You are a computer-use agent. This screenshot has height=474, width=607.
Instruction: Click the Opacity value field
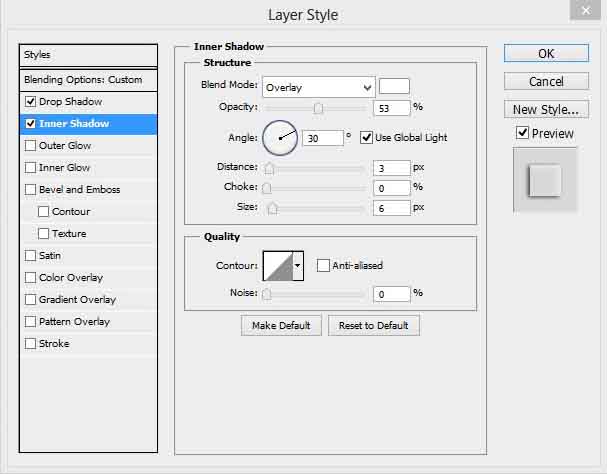coord(391,108)
